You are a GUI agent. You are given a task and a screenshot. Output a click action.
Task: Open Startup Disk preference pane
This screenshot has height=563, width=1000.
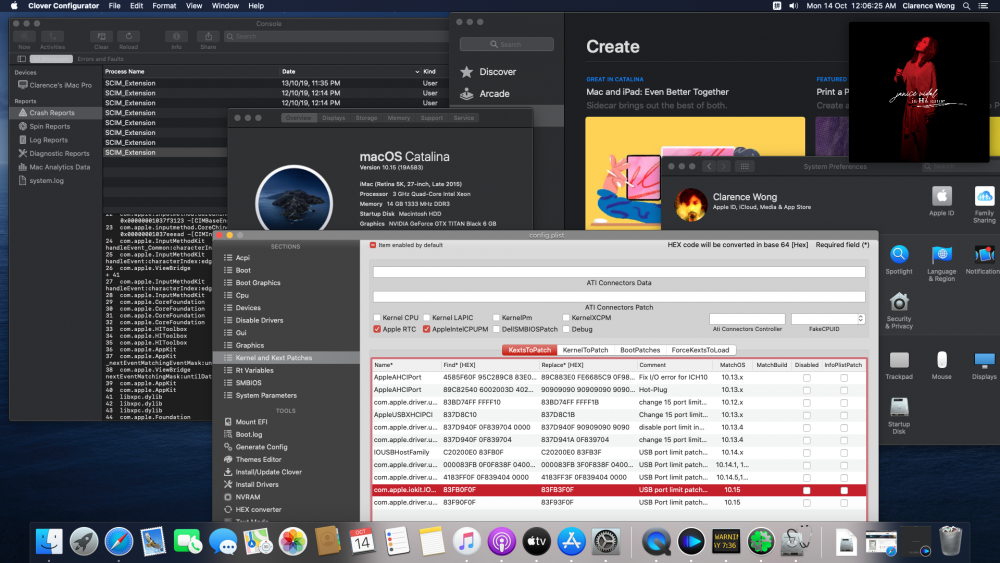click(x=899, y=416)
